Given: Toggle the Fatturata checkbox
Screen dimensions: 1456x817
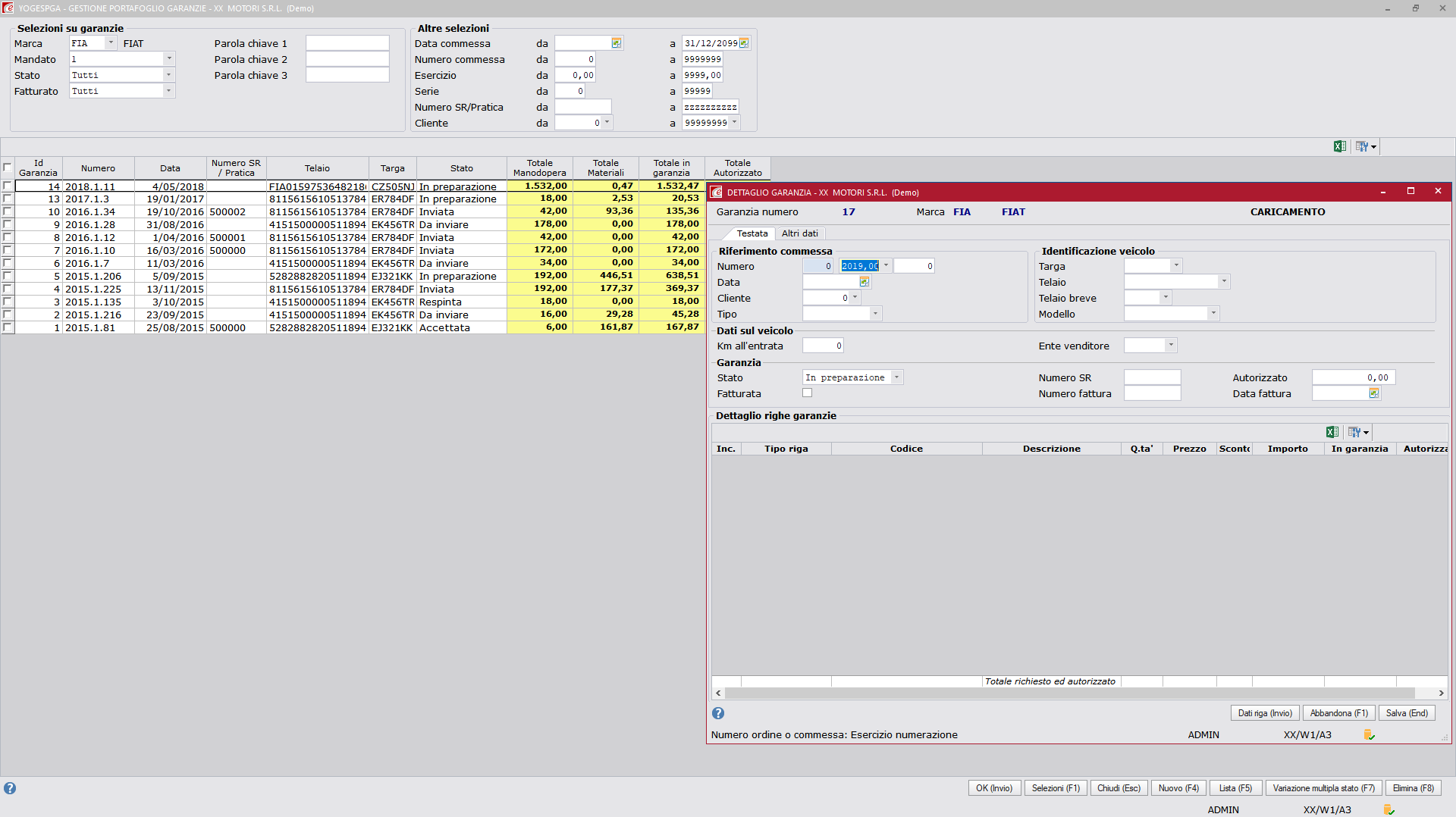Looking at the screenshot, I should click(x=808, y=393).
